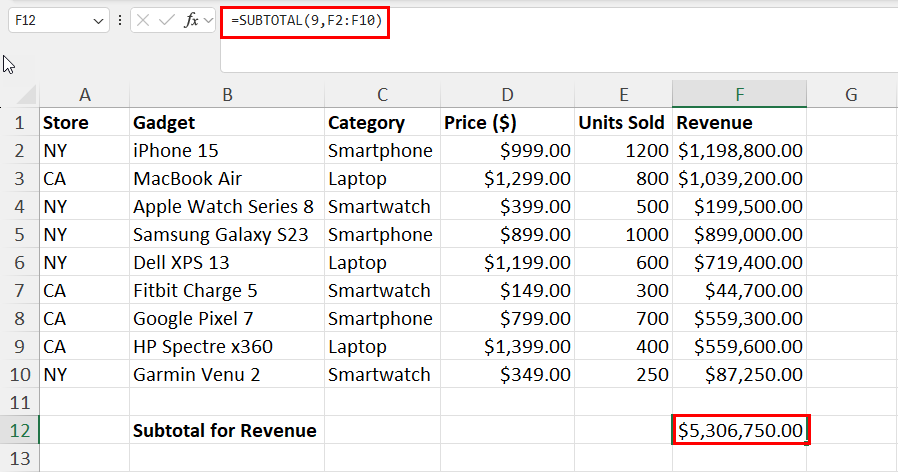Click the Revenue header cell

point(739,123)
